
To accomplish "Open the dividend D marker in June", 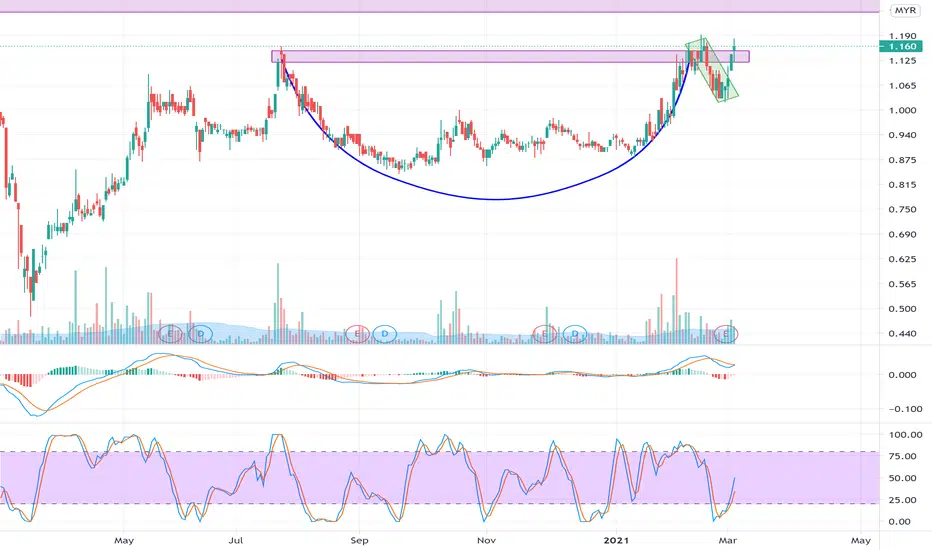I will tap(200, 334).
